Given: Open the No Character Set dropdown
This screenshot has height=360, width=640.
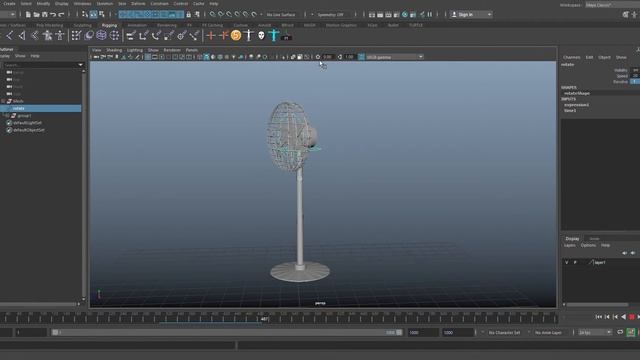Looking at the screenshot, I should [504, 333].
